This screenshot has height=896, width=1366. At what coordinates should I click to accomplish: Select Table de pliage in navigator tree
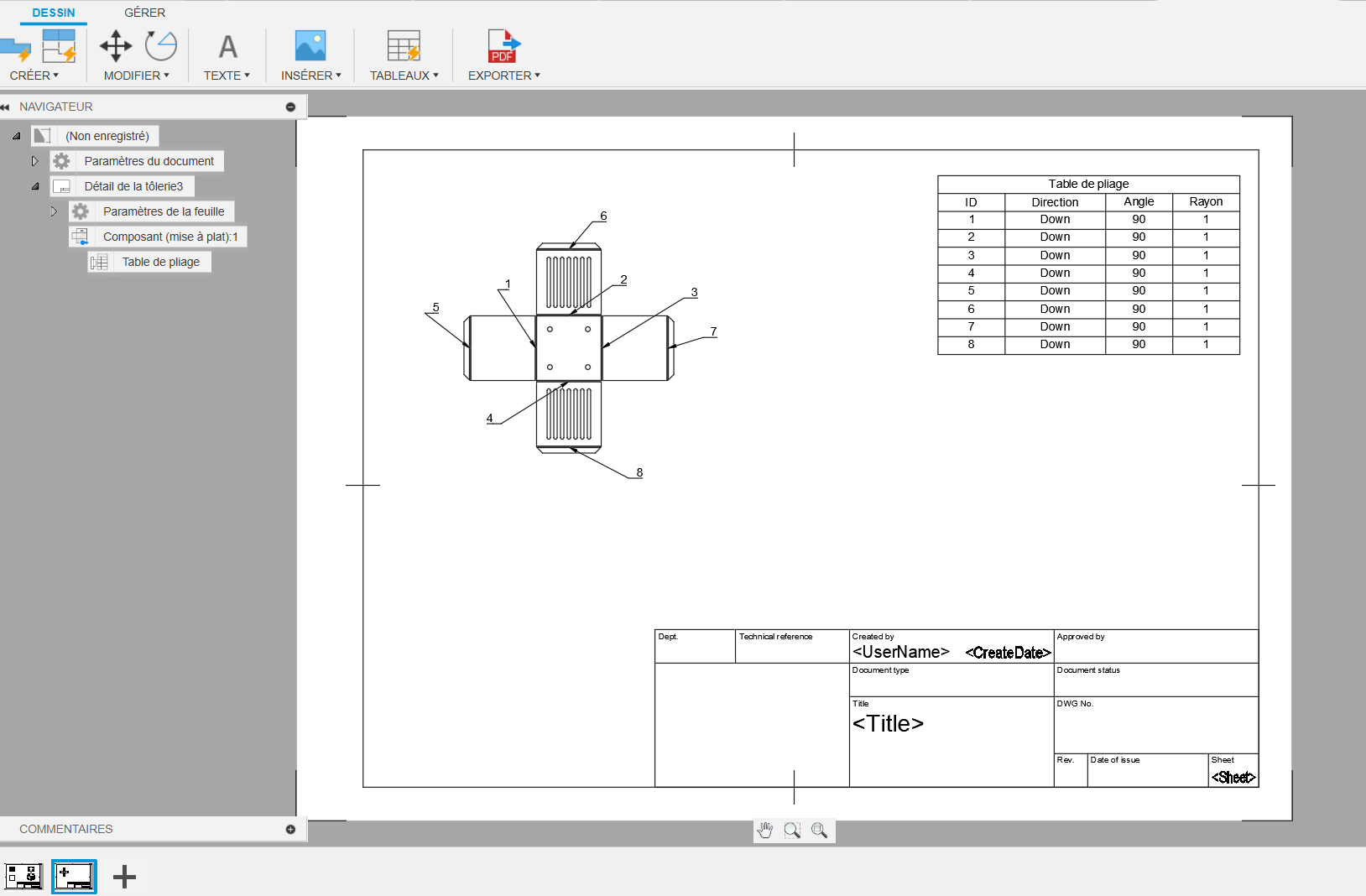[x=160, y=262]
